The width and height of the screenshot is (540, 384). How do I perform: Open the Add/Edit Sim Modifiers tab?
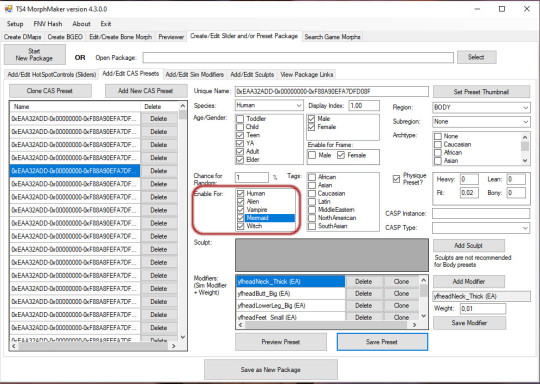click(x=195, y=74)
